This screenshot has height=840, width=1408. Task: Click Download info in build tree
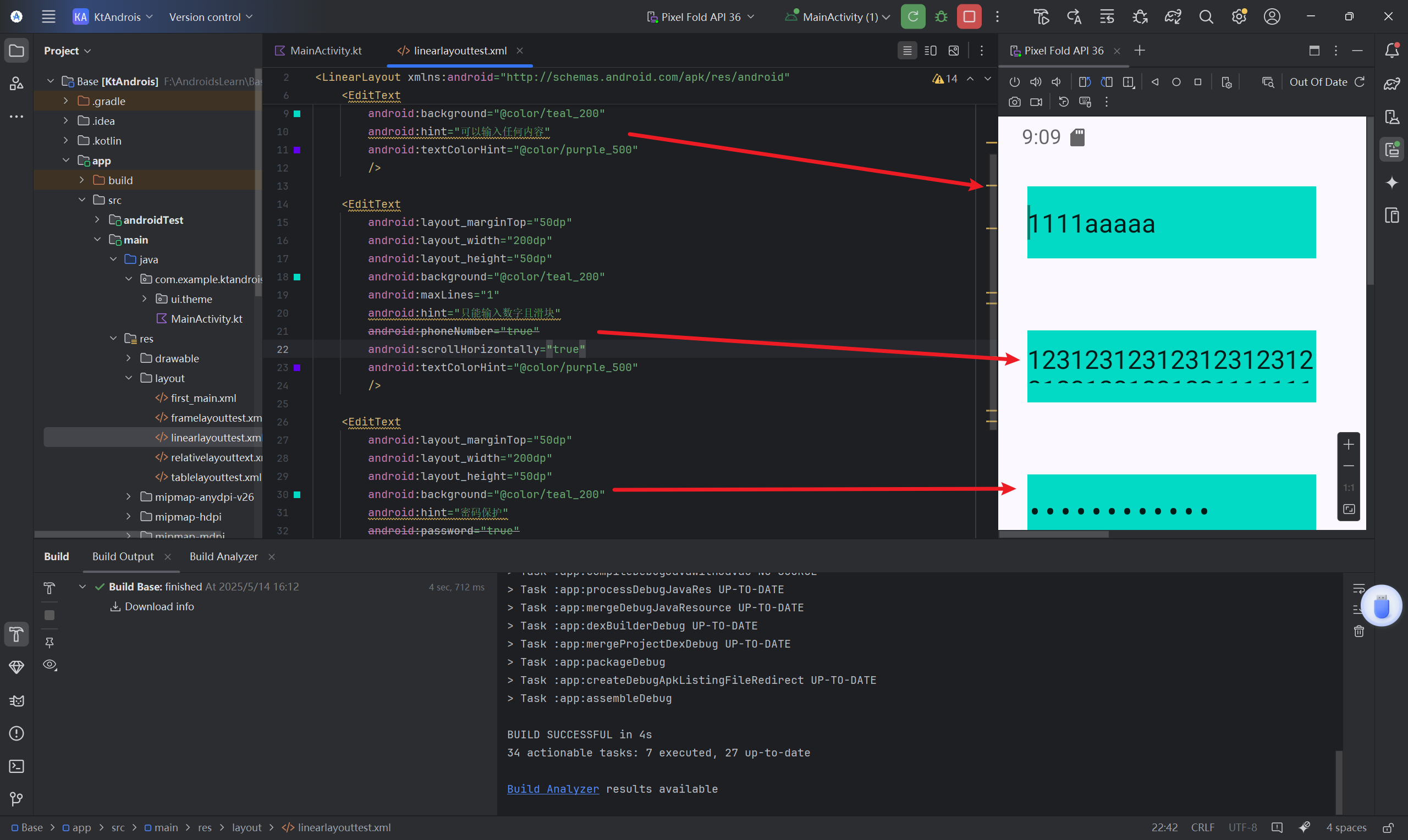152,606
